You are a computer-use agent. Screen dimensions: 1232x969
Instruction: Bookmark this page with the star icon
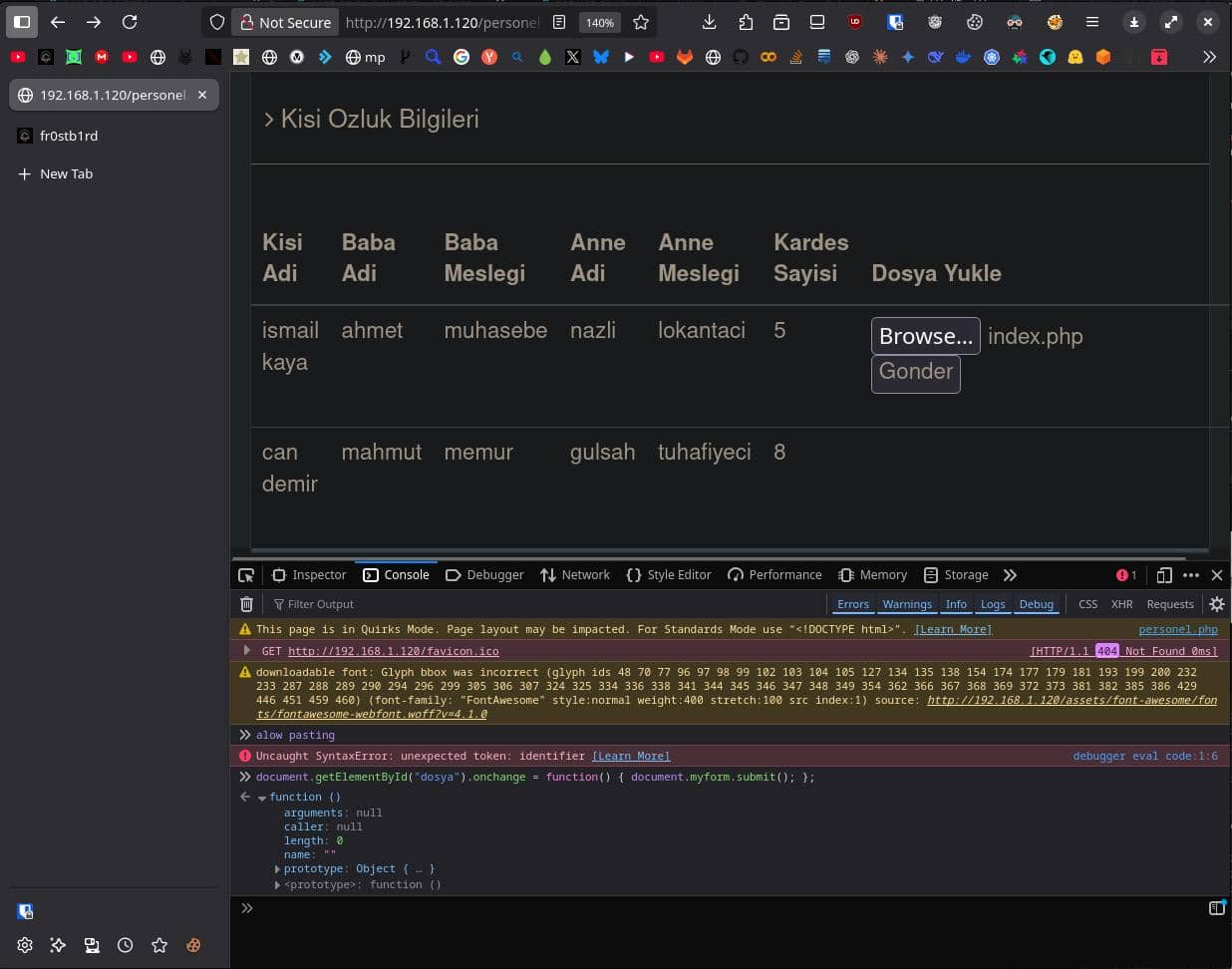click(641, 22)
